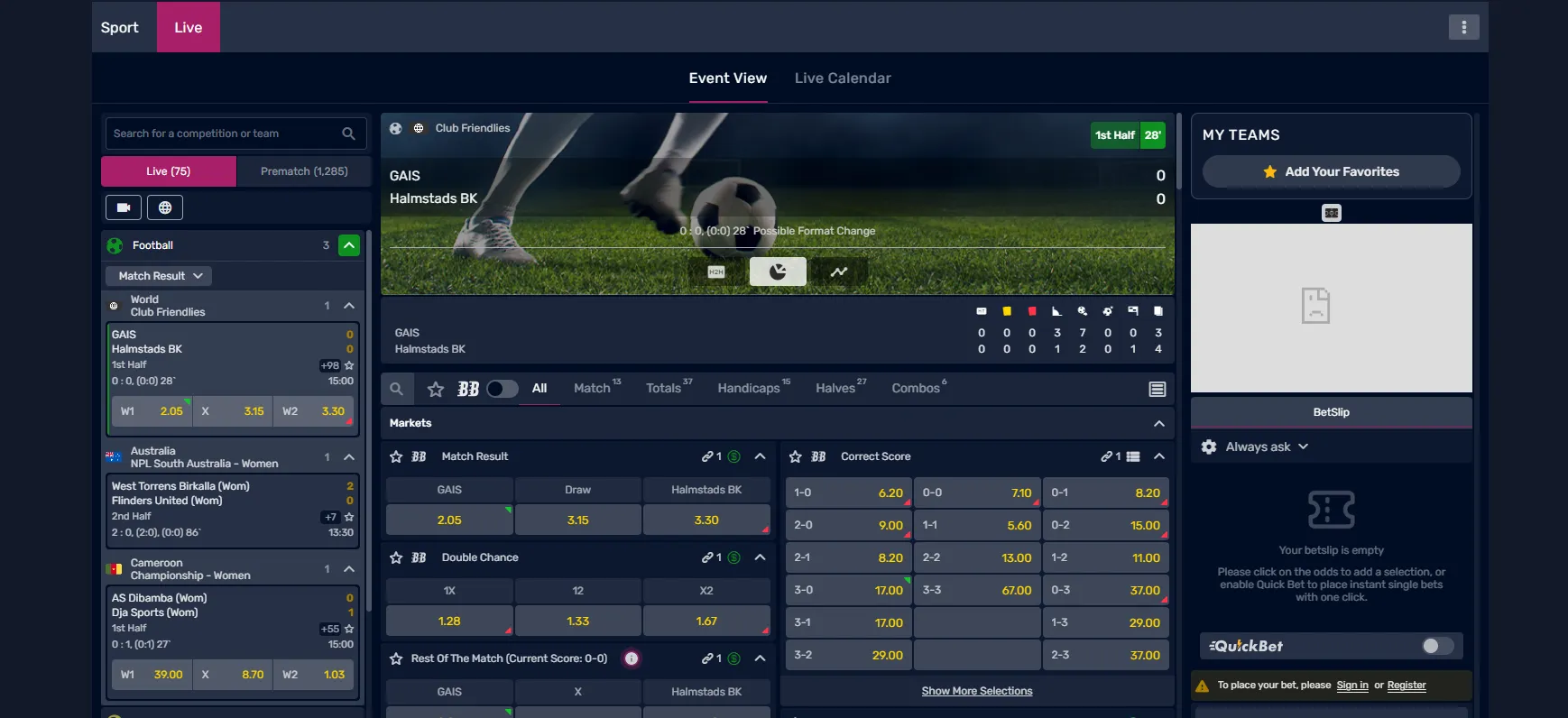
Task: Open head-to-head H2H view icon
Action: 716,272
